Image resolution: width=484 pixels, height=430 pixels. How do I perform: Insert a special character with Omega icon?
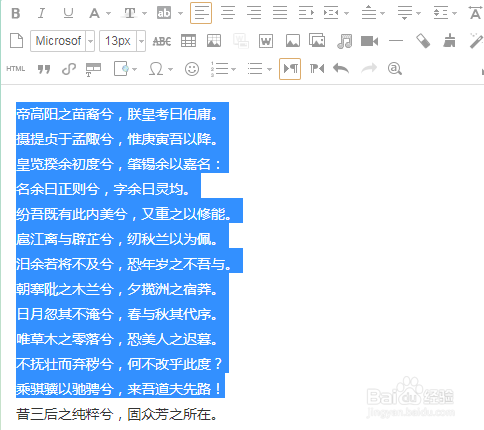click(x=156, y=69)
